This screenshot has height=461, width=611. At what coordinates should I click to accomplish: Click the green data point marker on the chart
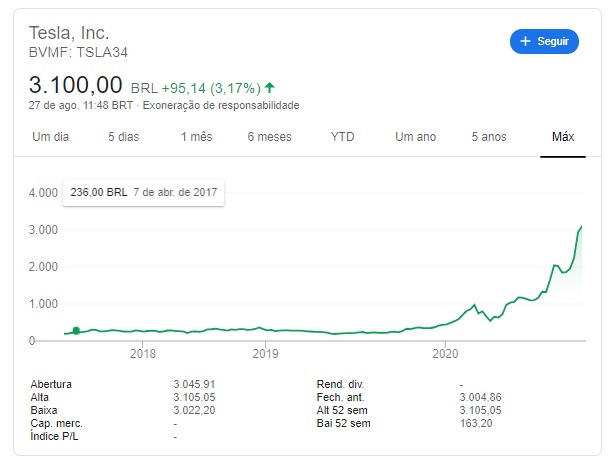76,330
